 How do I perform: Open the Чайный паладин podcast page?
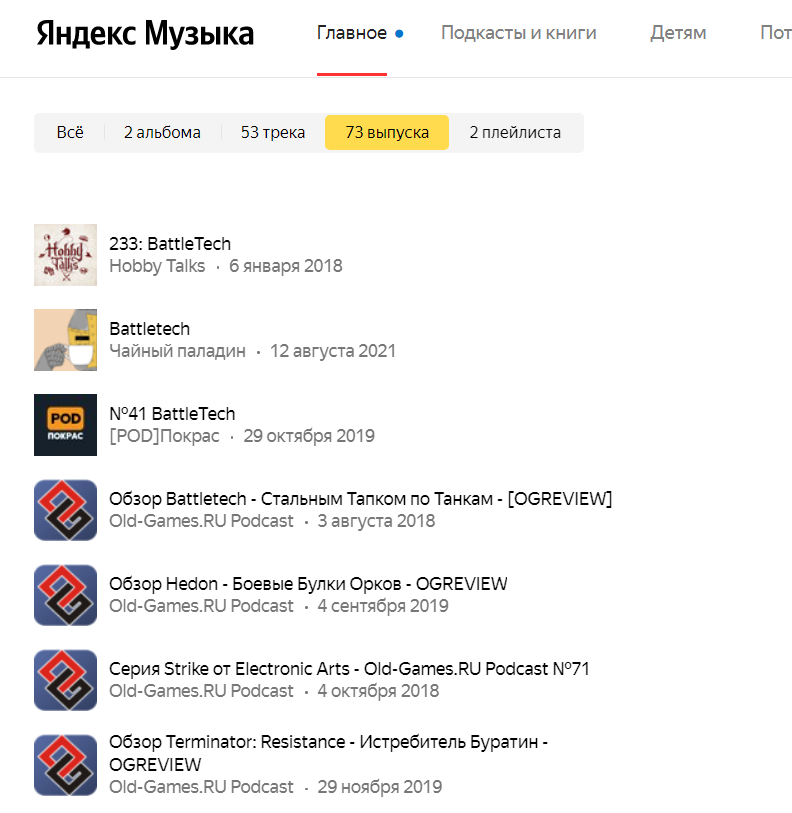[177, 351]
